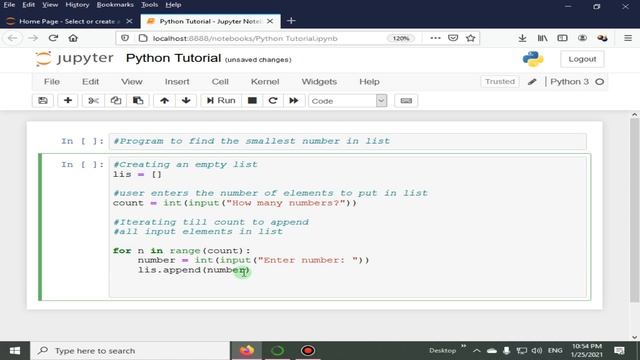Open the Firefox History menu
The width and height of the screenshot is (640, 360).
(x=77, y=5)
